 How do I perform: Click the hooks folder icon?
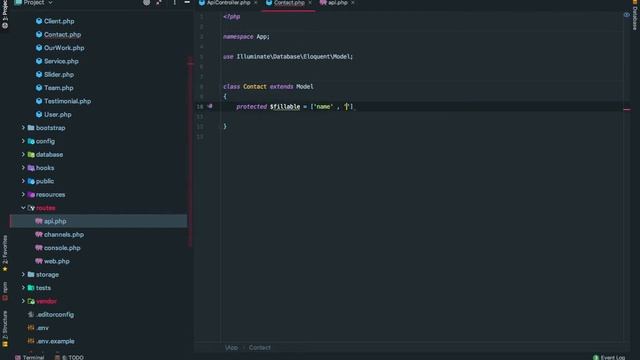coord(31,168)
